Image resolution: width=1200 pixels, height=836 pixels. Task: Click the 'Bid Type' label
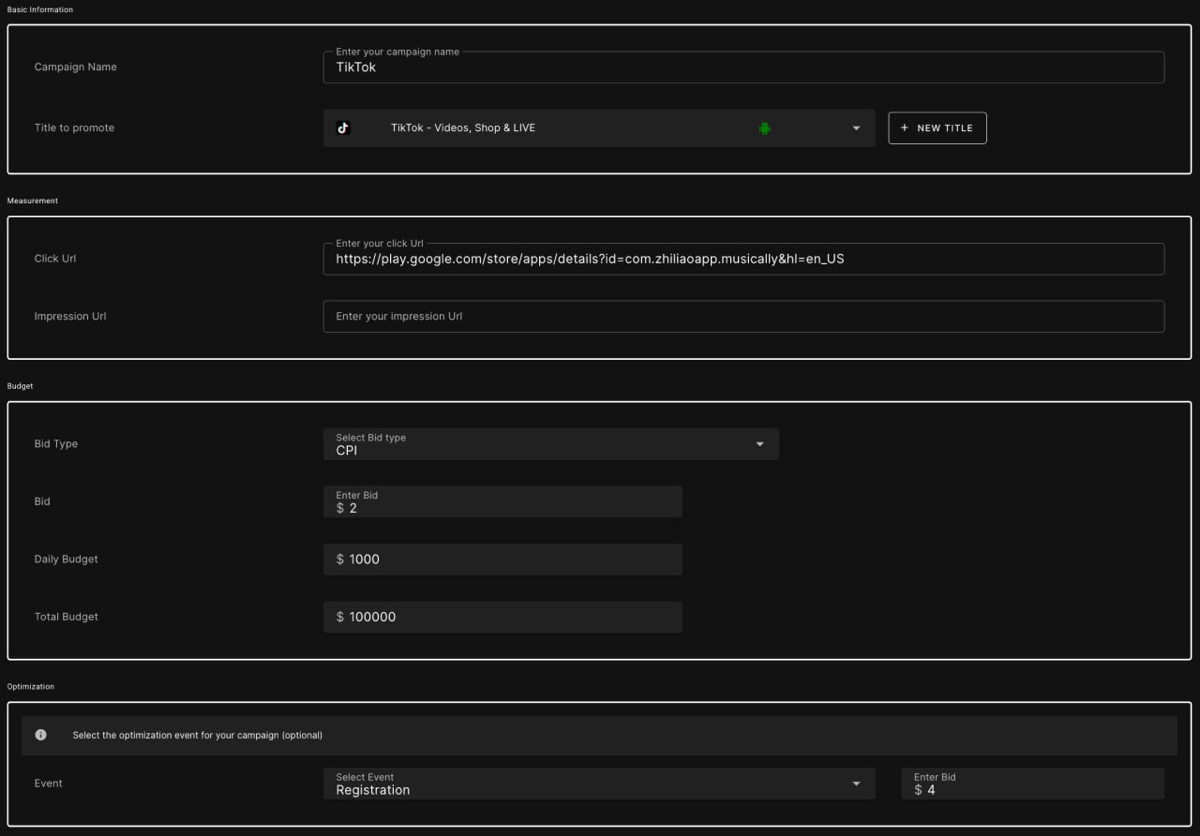(56, 444)
